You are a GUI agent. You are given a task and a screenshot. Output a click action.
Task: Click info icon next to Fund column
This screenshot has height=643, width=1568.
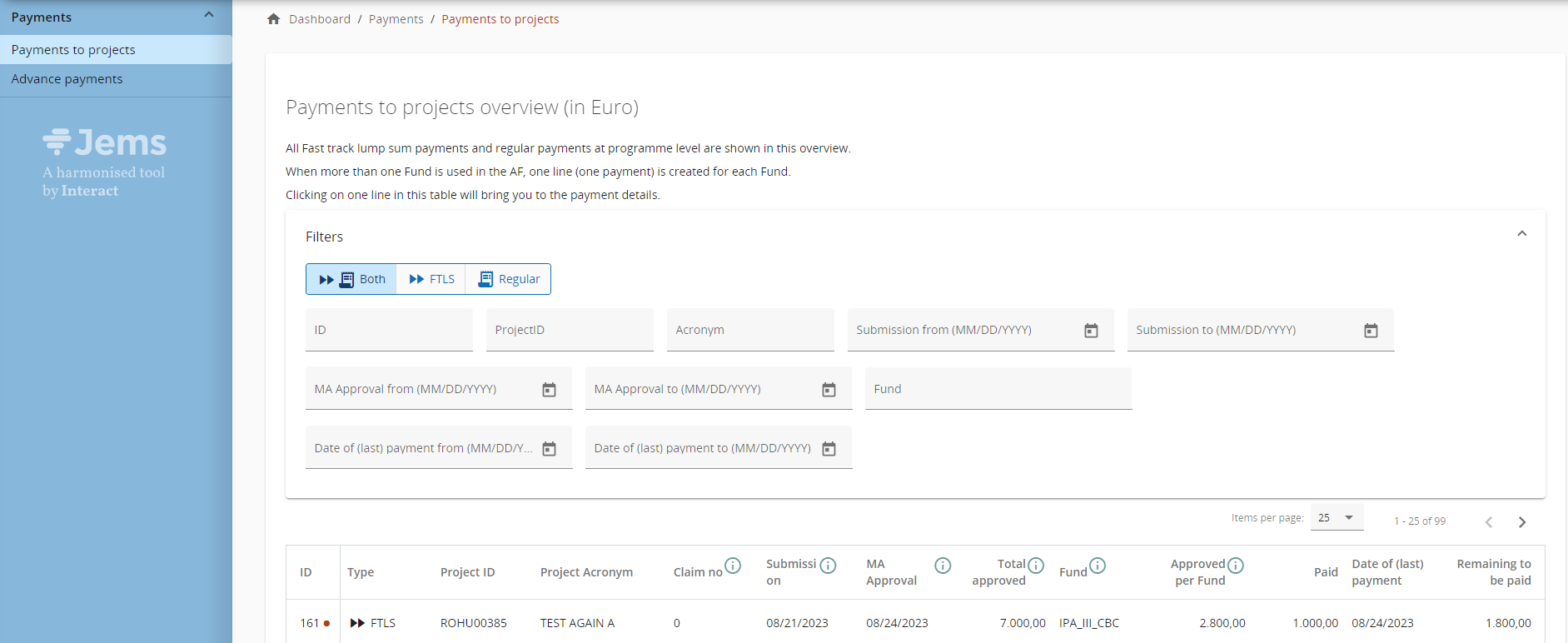pyautogui.click(x=1098, y=566)
